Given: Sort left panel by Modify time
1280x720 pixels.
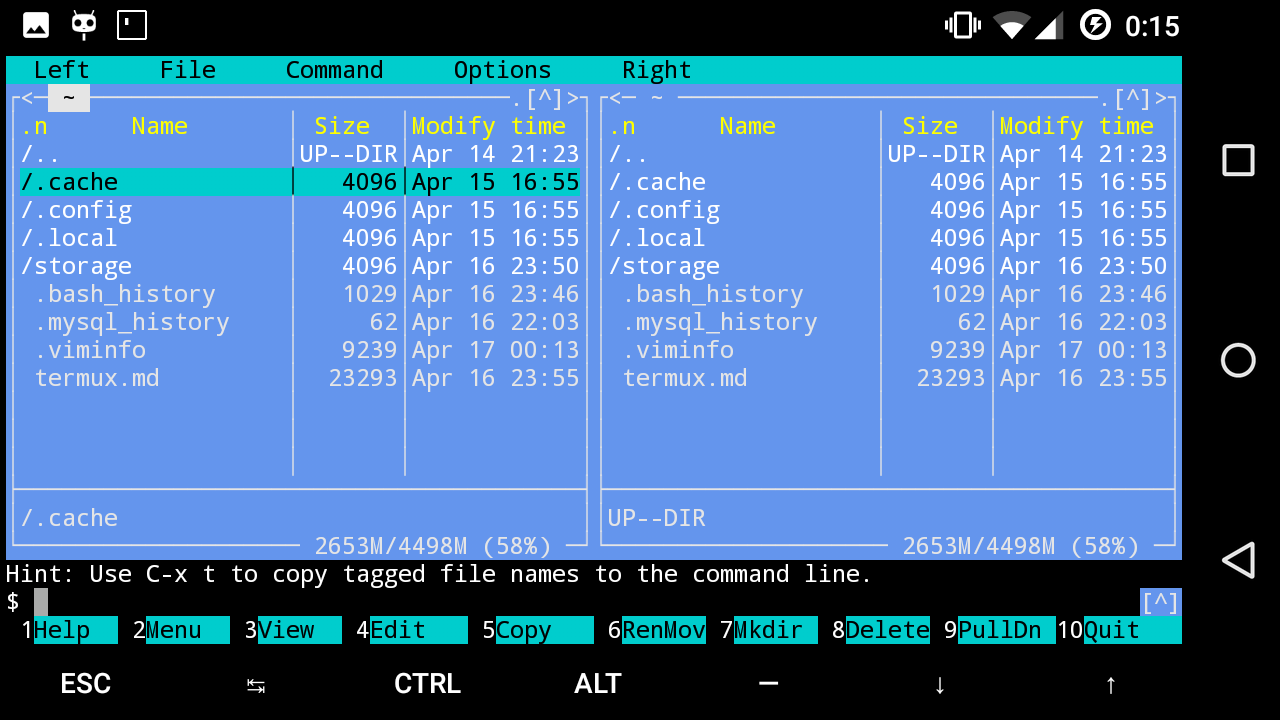Looking at the screenshot, I should (489, 126).
